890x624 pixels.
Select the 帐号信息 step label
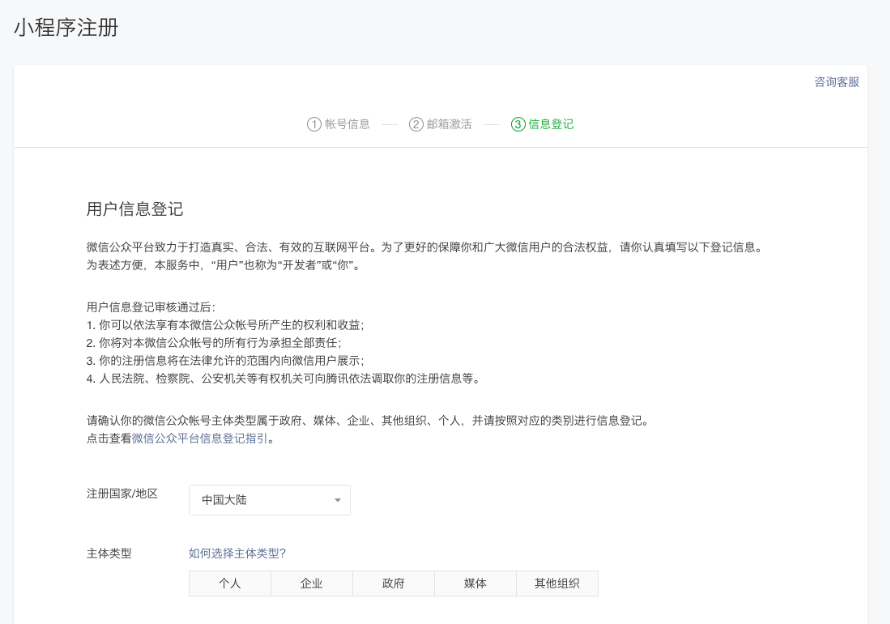pos(347,124)
